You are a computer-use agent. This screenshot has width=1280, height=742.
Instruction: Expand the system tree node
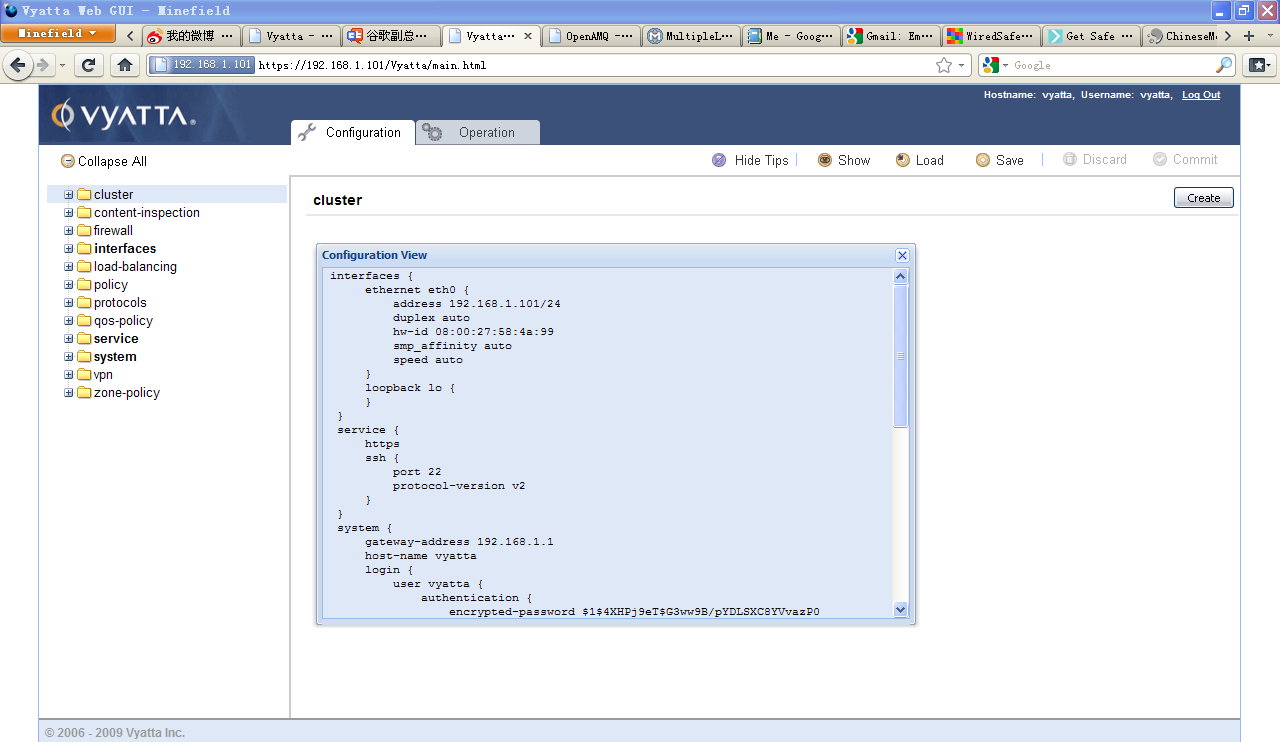69,357
